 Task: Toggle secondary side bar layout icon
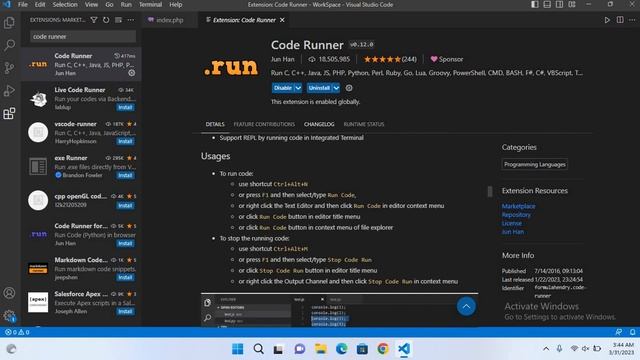(x=559, y=4)
